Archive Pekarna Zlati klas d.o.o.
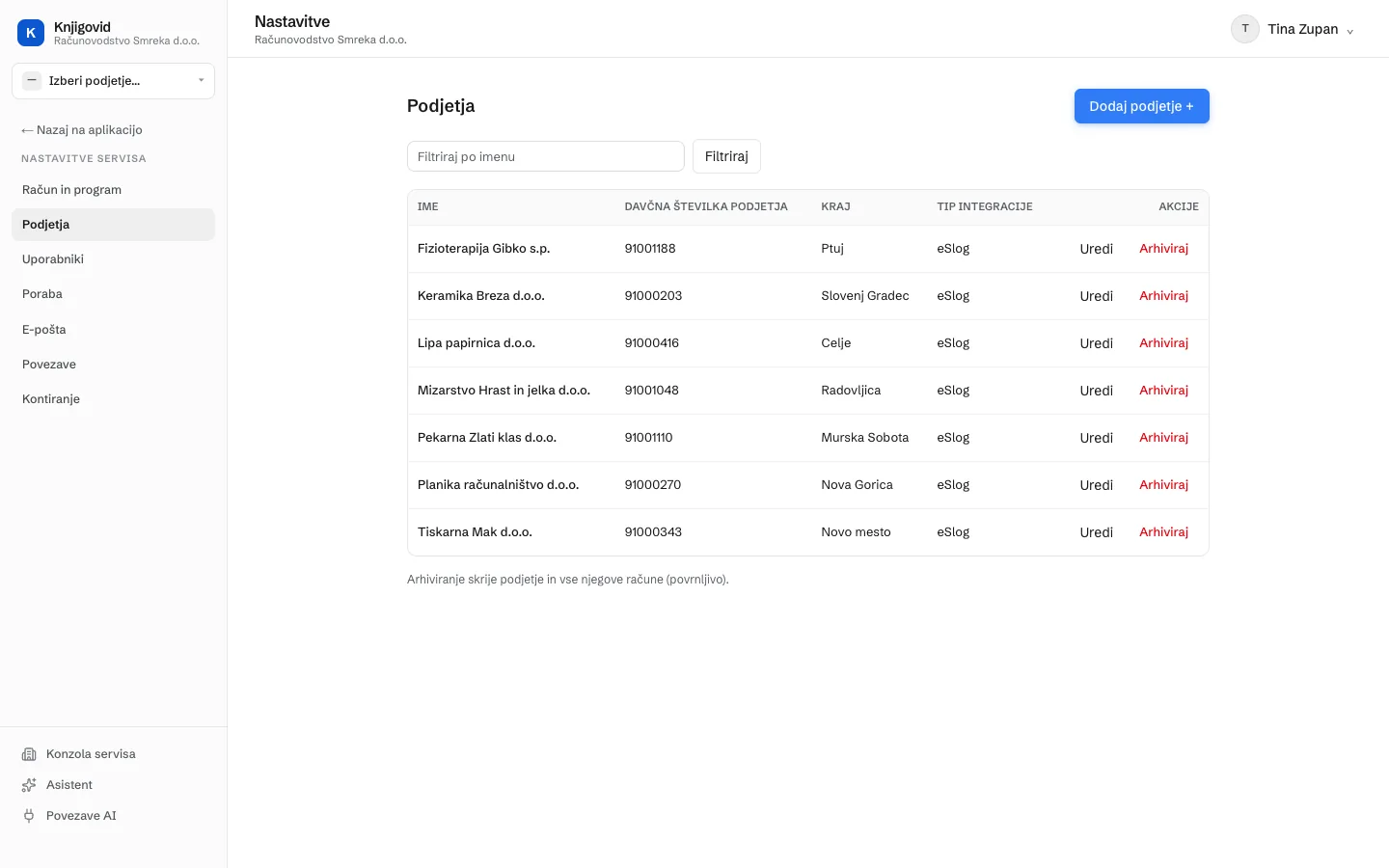 point(1164,438)
